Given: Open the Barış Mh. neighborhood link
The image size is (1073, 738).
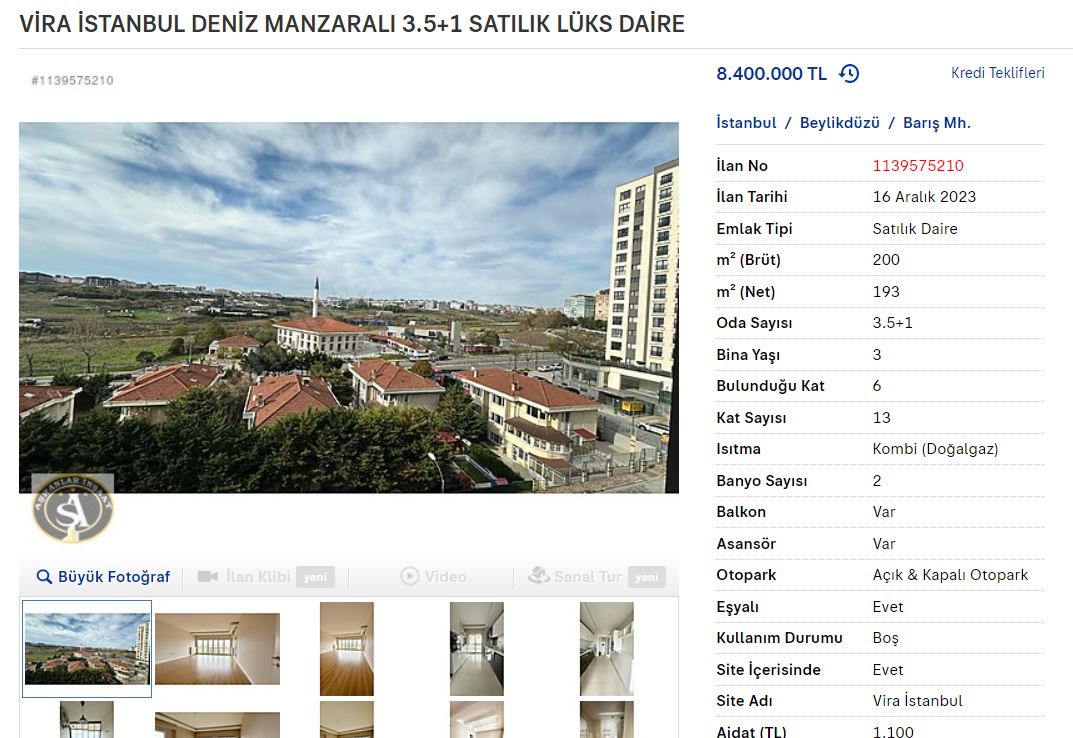Looking at the screenshot, I should coord(937,123).
